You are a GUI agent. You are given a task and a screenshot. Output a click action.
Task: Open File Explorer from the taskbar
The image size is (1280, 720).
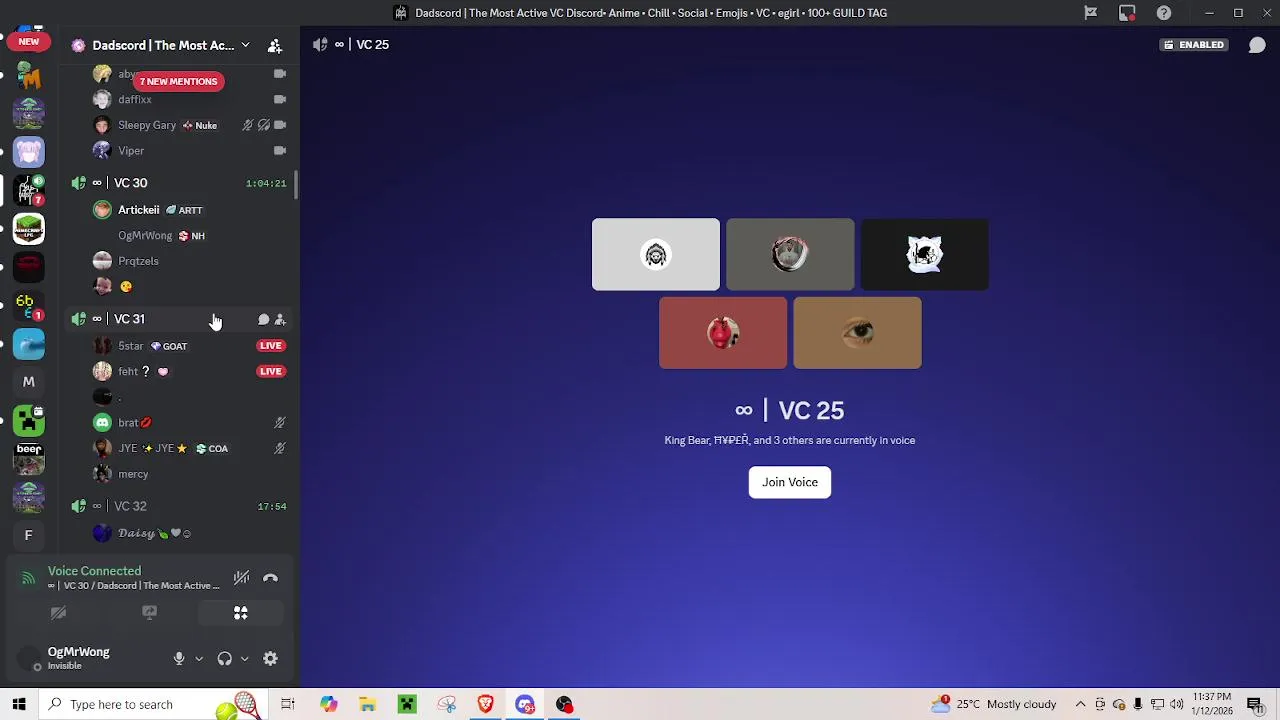click(x=368, y=704)
